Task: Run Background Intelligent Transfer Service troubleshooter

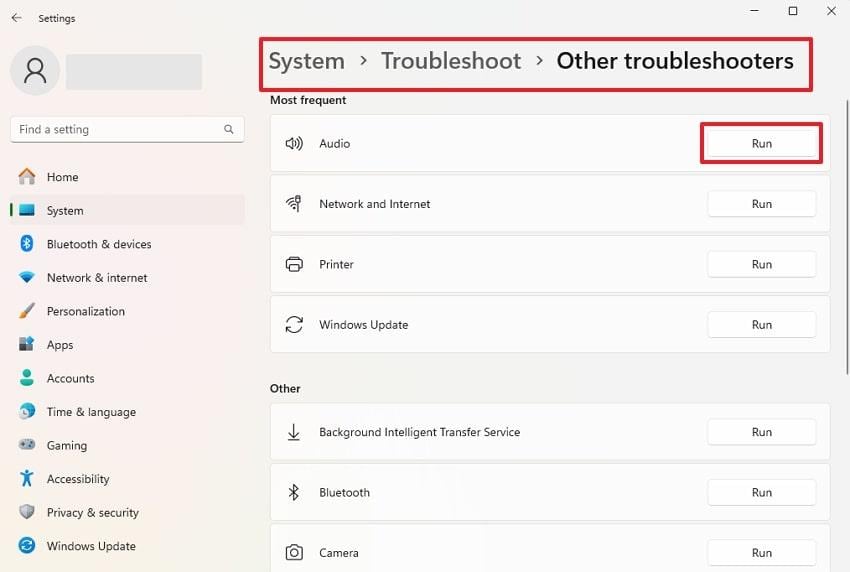Action: click(762, 432)
